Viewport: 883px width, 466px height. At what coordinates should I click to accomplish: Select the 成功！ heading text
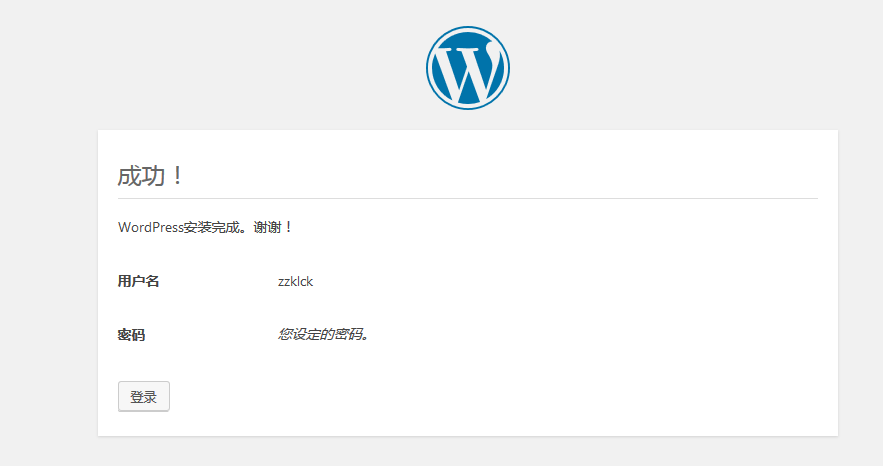point(150,176)
